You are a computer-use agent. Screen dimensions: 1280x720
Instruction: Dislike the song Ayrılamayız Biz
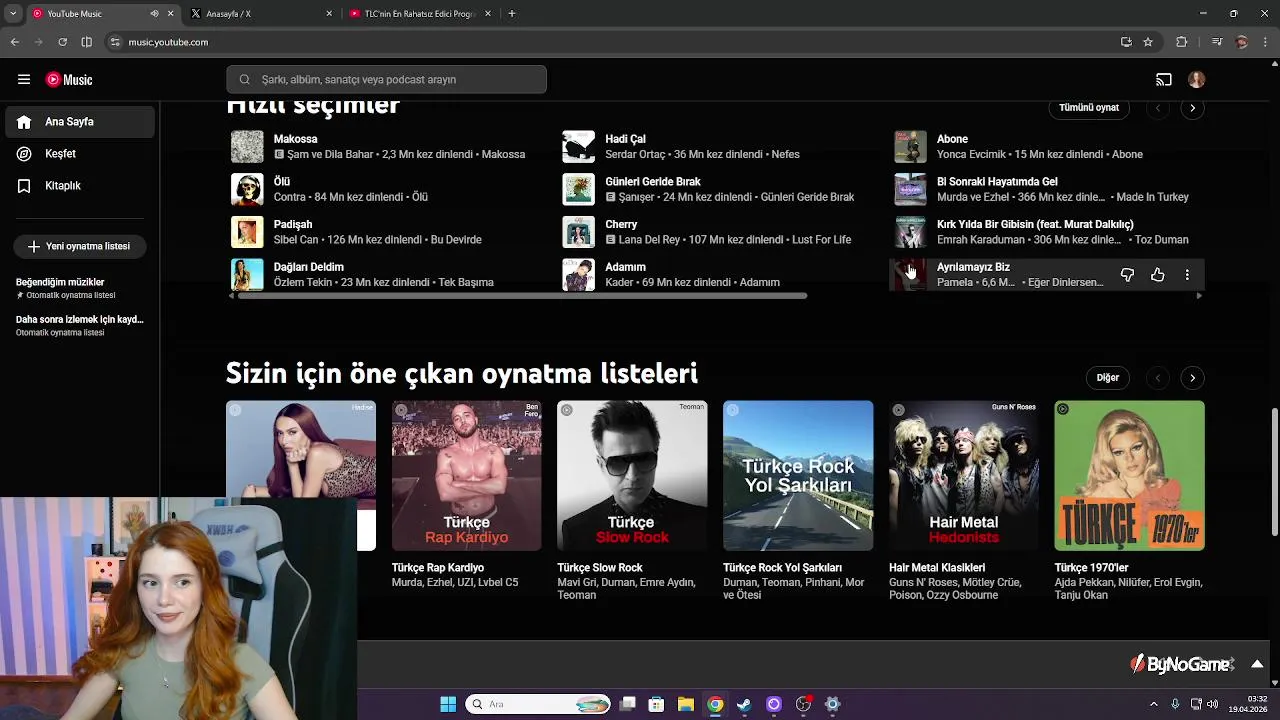(1127, 275)
